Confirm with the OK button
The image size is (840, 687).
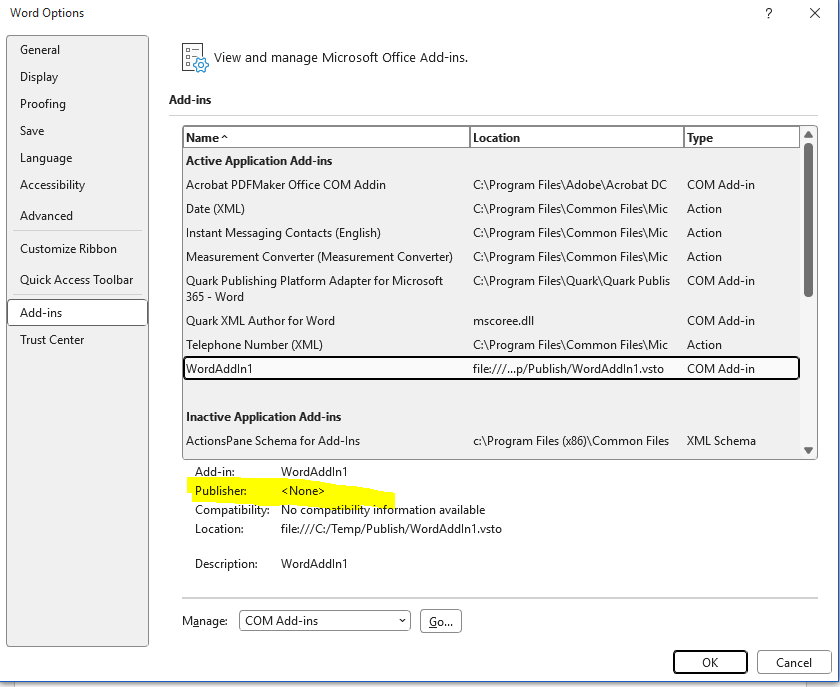click(710, 662)
